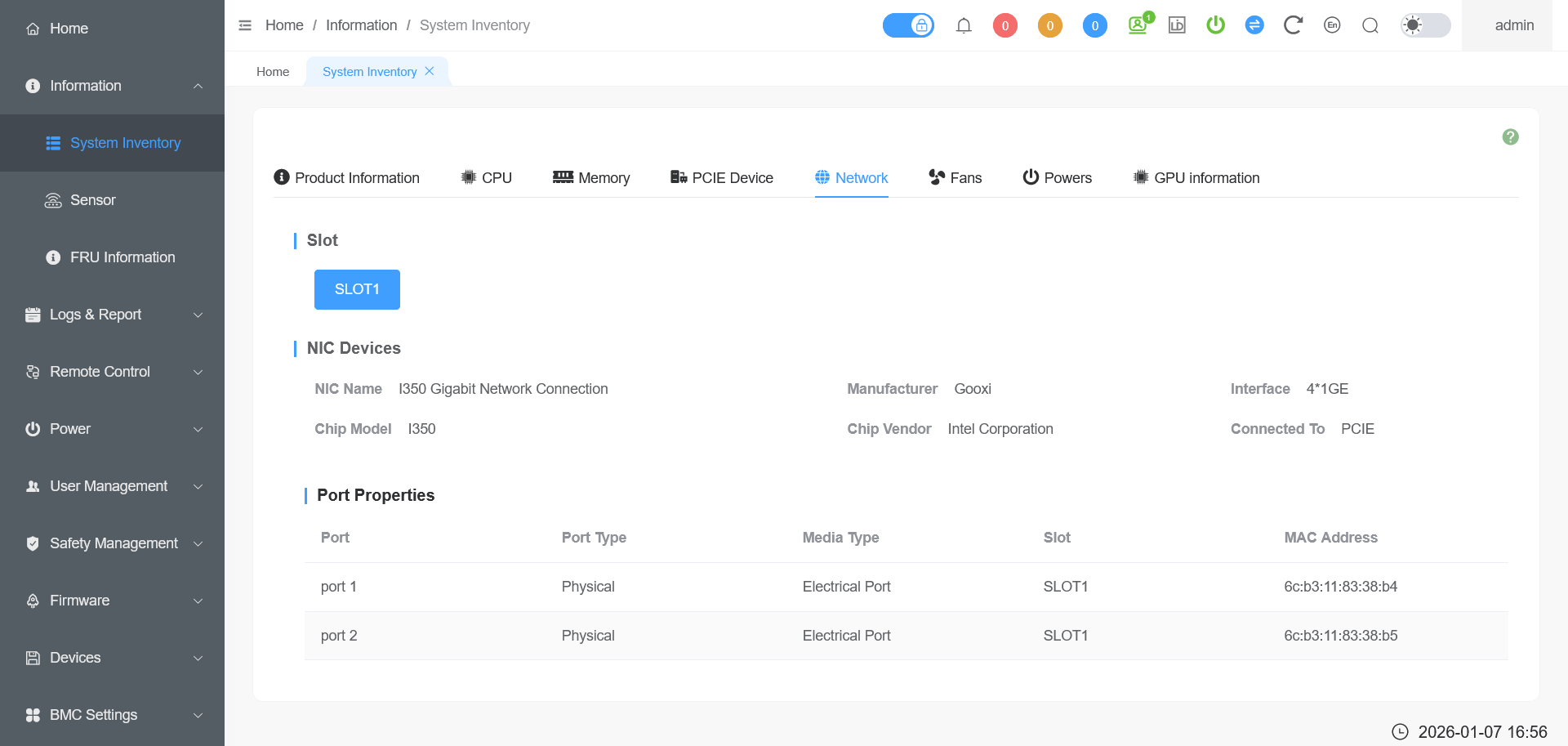Click the online users icon with badge
This screenshot has height=746, width=1568.
point(1138,25)
